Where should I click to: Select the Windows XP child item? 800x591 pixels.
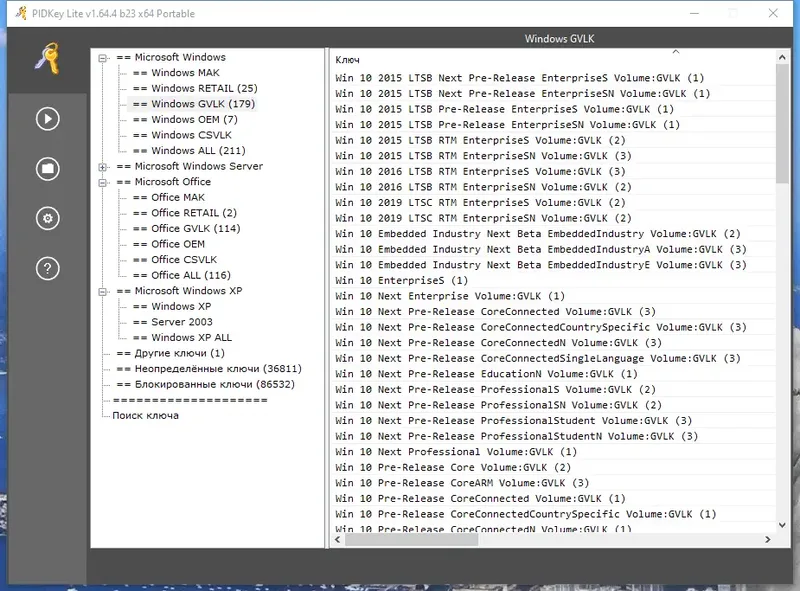tap(172, 306)
